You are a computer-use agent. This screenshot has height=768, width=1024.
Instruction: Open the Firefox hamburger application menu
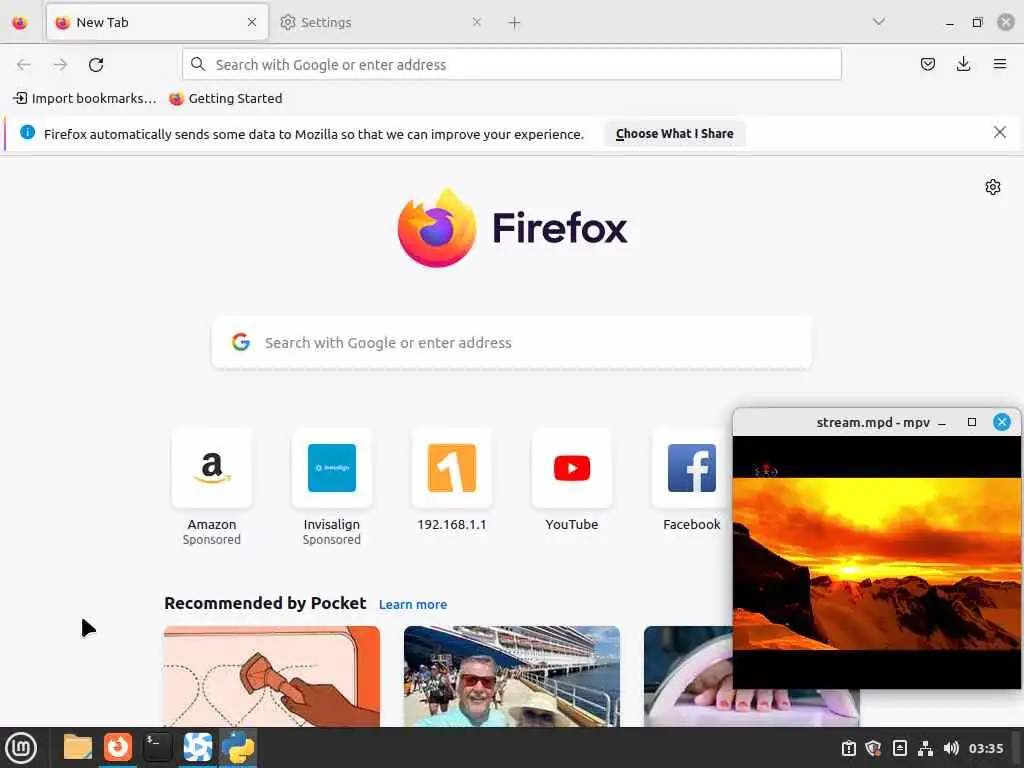click(x=999, y=64)
